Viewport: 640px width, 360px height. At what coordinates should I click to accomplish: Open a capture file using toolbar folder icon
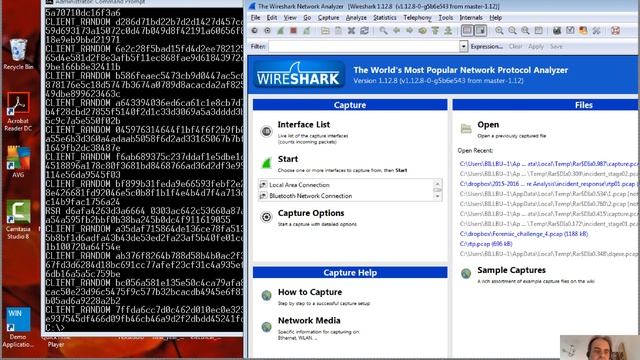tap(325, 31)
